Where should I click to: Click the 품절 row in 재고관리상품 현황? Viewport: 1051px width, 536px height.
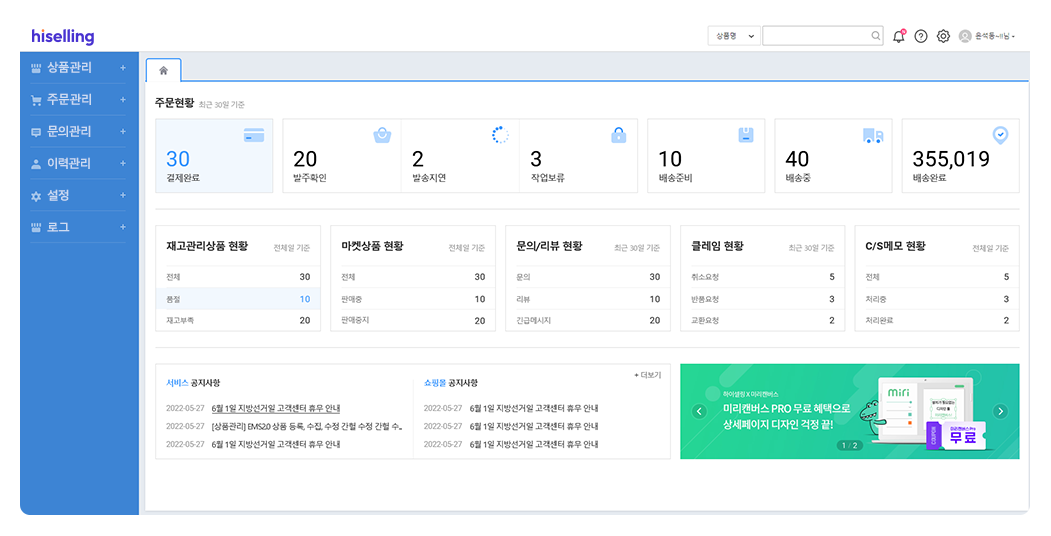click(238, 299)
